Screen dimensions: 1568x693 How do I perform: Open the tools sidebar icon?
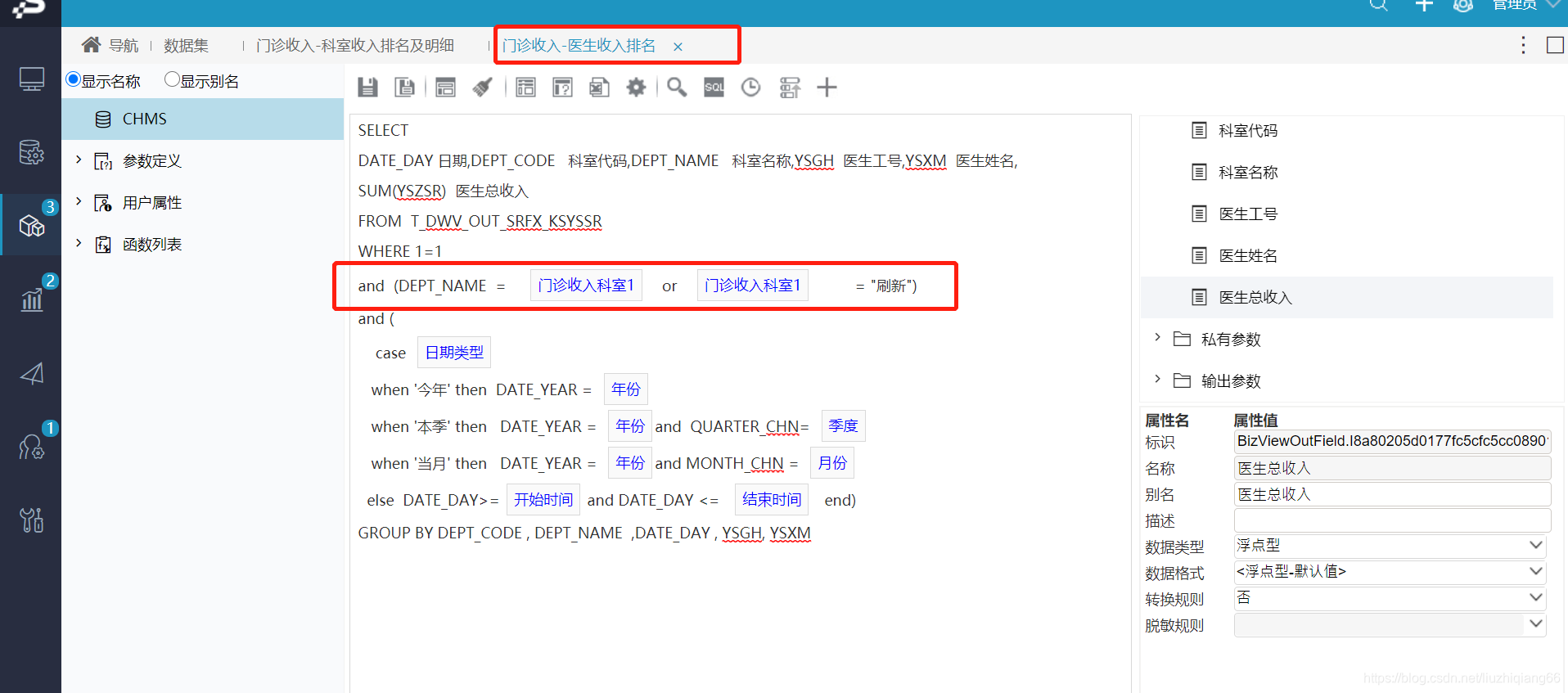pos(31,520)
